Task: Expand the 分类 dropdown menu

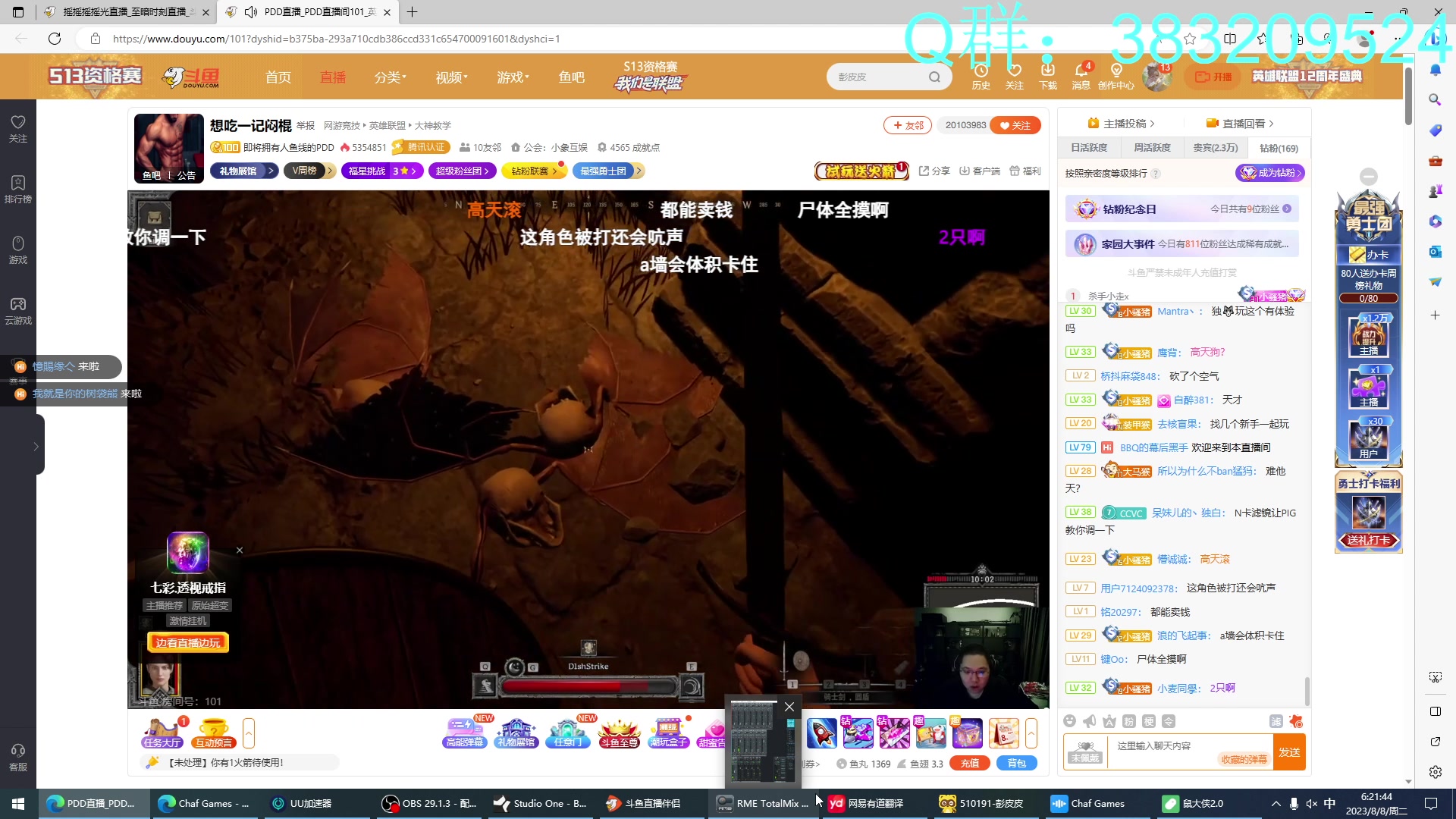Action: [391, 77]
